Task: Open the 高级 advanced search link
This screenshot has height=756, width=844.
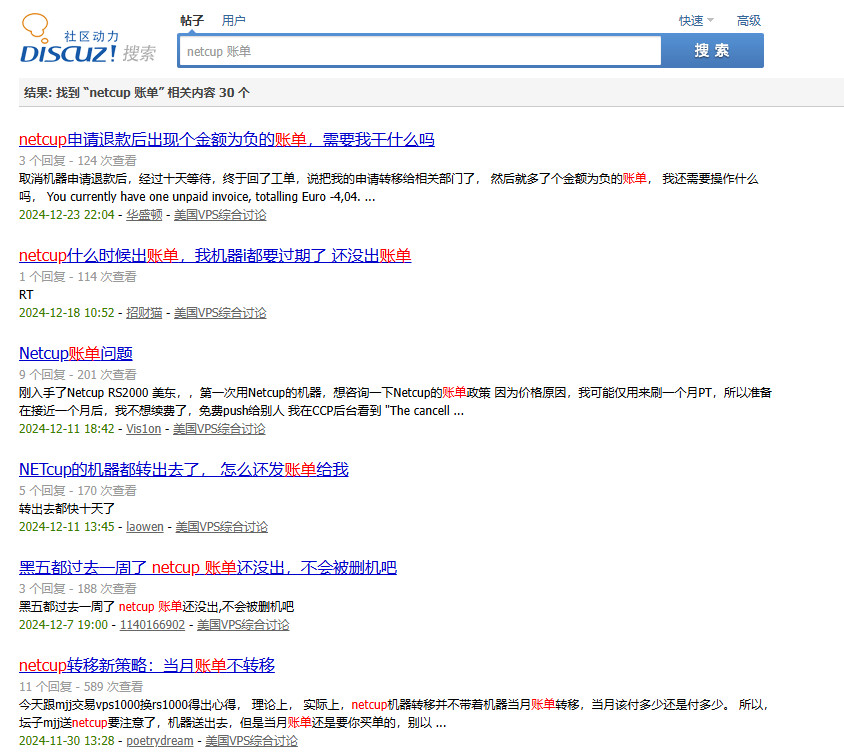Action: tap(749, 21)
